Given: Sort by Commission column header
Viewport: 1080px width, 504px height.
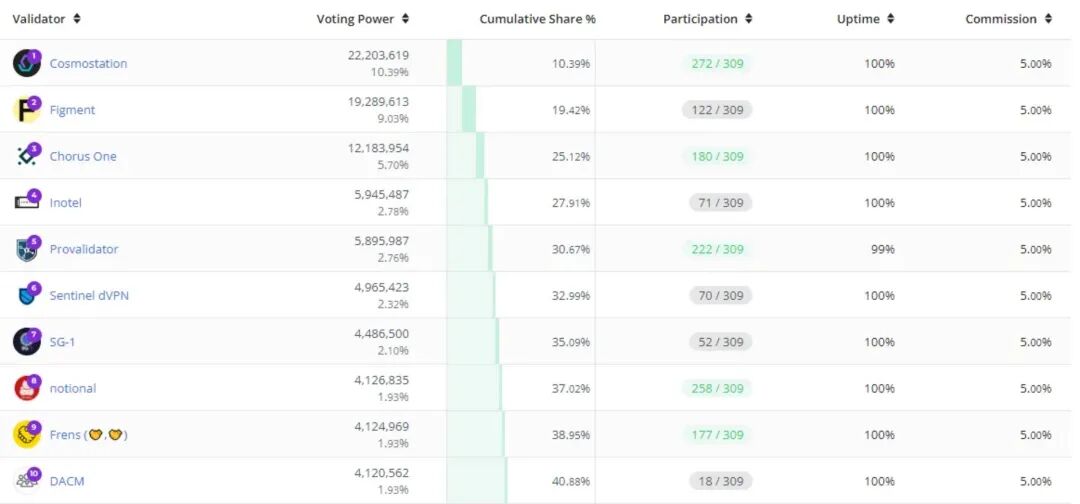Looking at the screenshot, I should point(1008,19).
